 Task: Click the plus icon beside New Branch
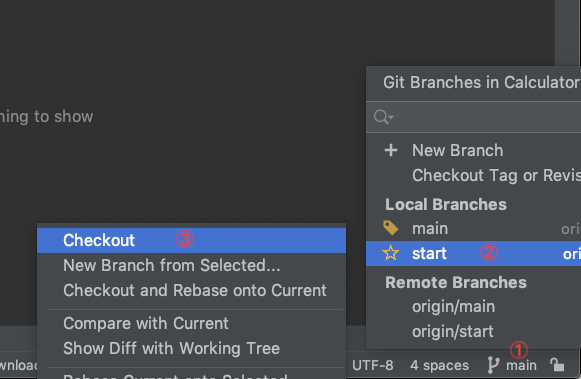[391, 150]
